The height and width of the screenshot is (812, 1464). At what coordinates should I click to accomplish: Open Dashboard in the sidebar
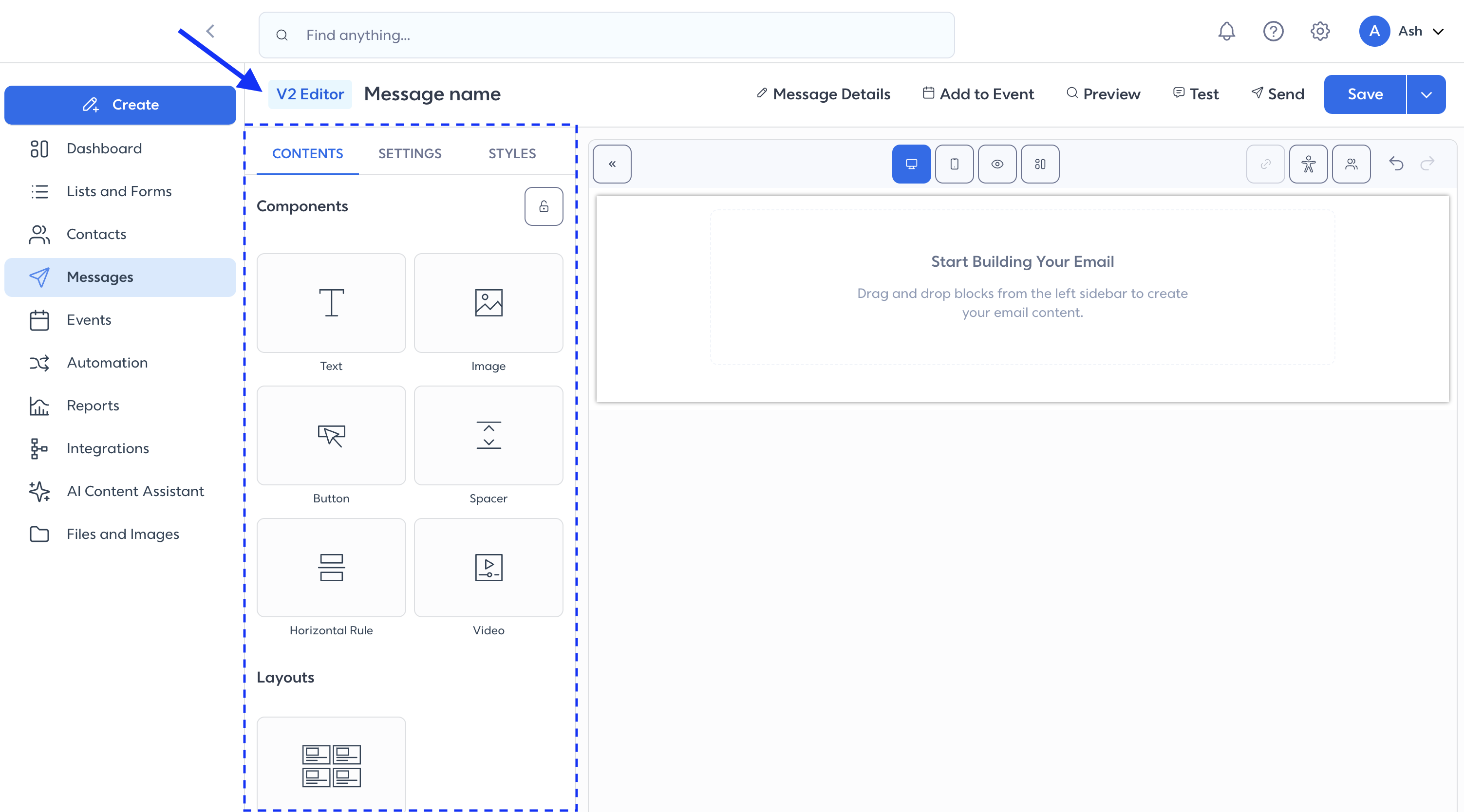point(120,148)
